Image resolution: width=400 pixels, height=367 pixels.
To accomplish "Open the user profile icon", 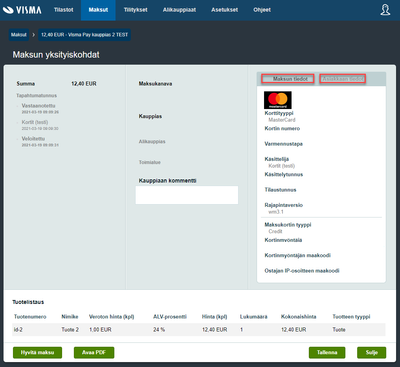I will 385,10.
